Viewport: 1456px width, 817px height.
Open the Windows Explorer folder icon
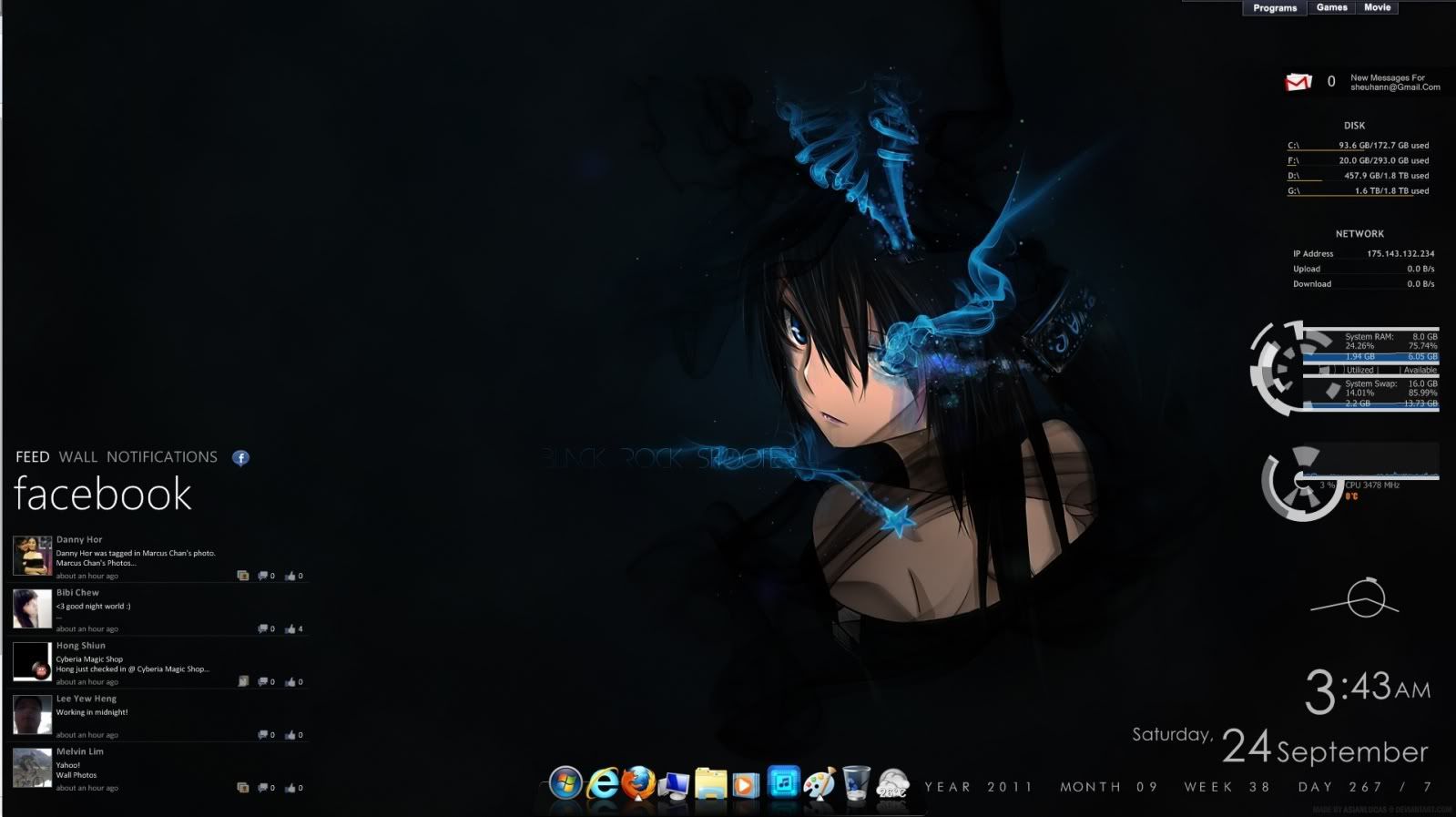pyautogui.click(x=710, y=783)
